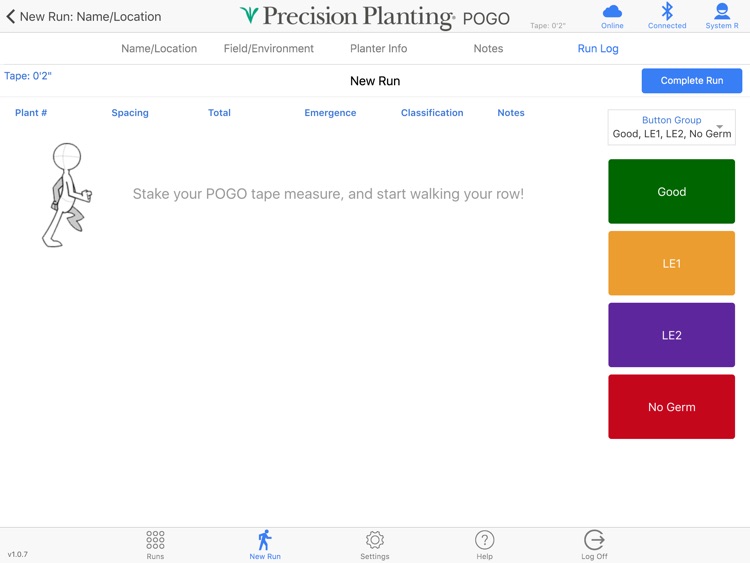The image size is (750, 563).
Task: Tap the red No Germ button
Action: coord(672,407)
